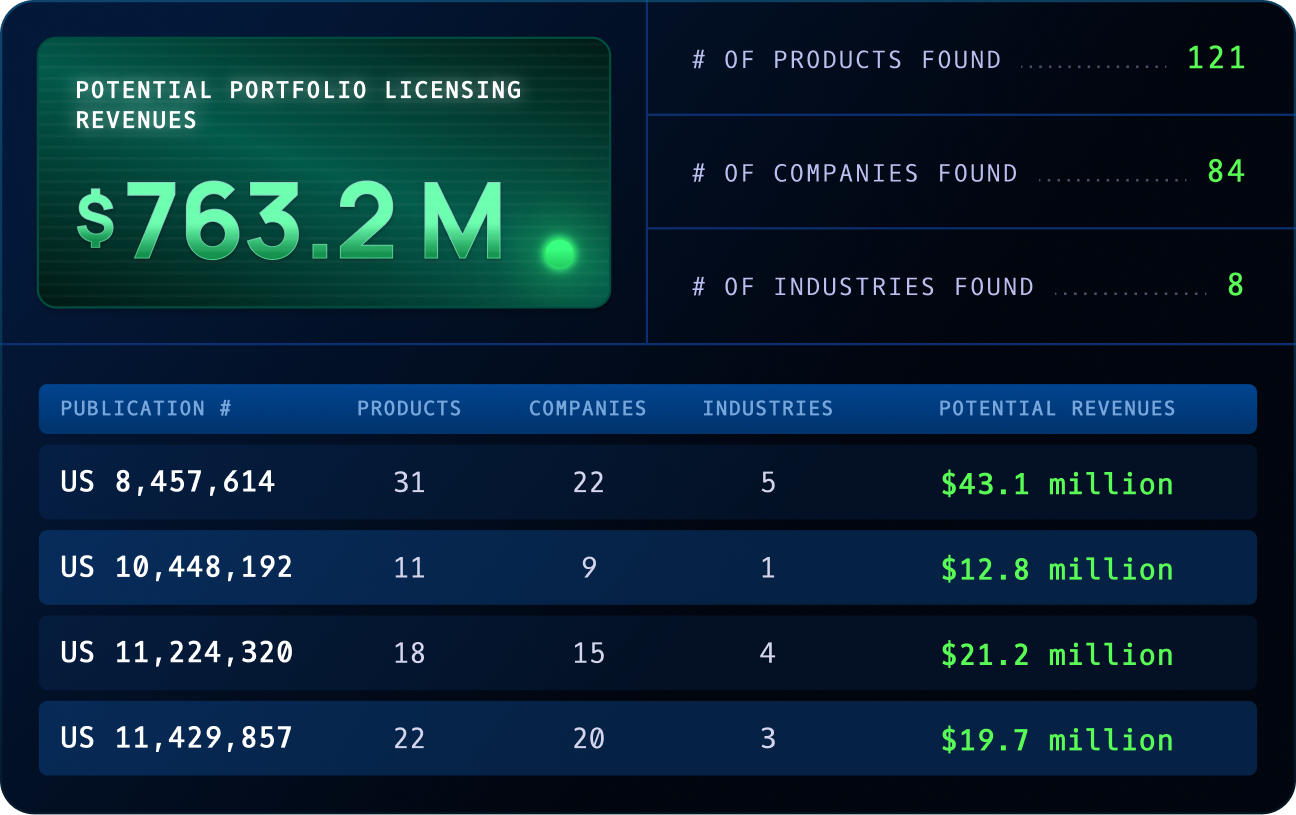Select the # of Products Found label
Image resolution: width=1296 pixels, height=815 pixels.
(x=846, y=60)
